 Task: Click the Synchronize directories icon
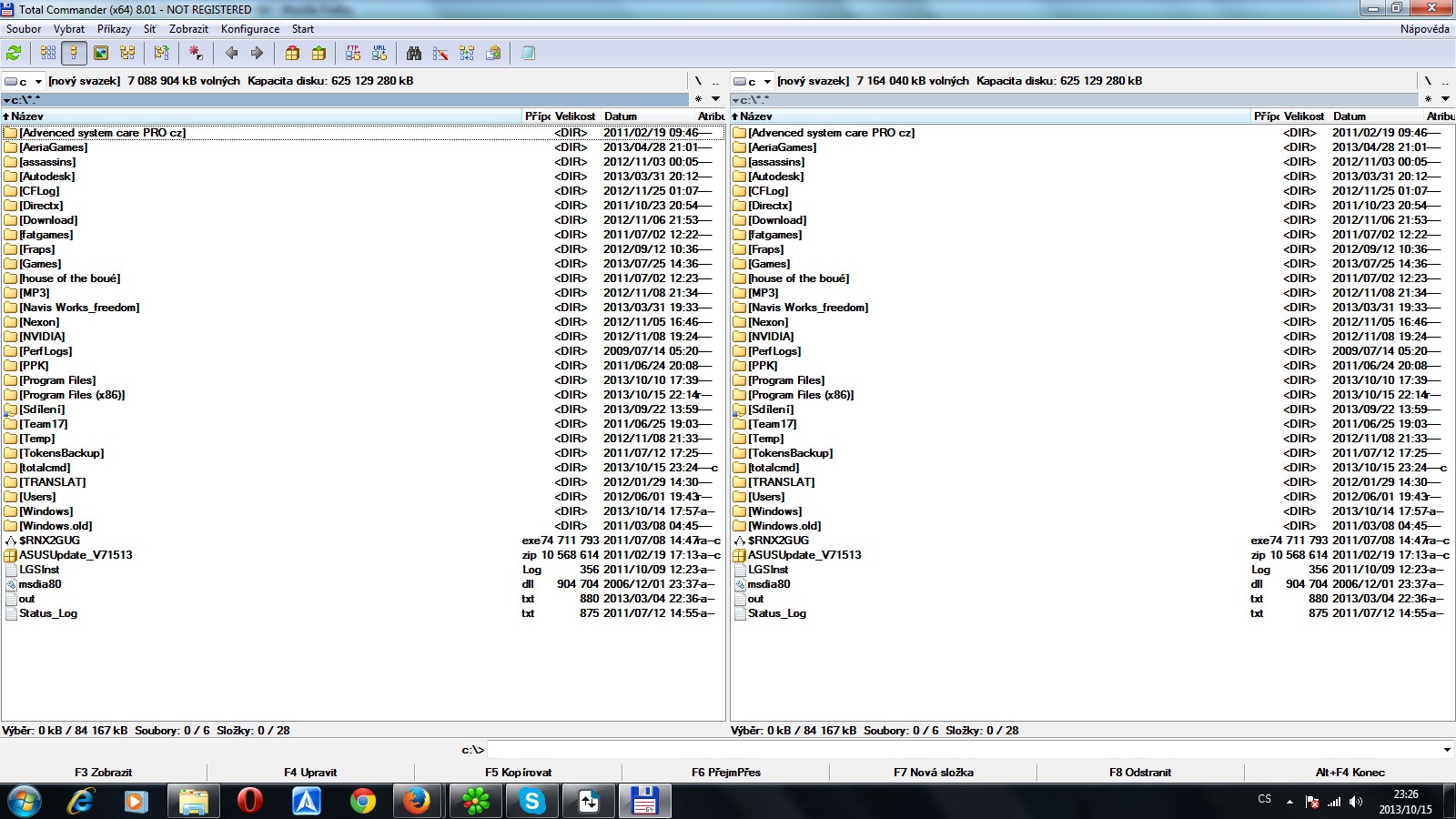coord(467,53)
